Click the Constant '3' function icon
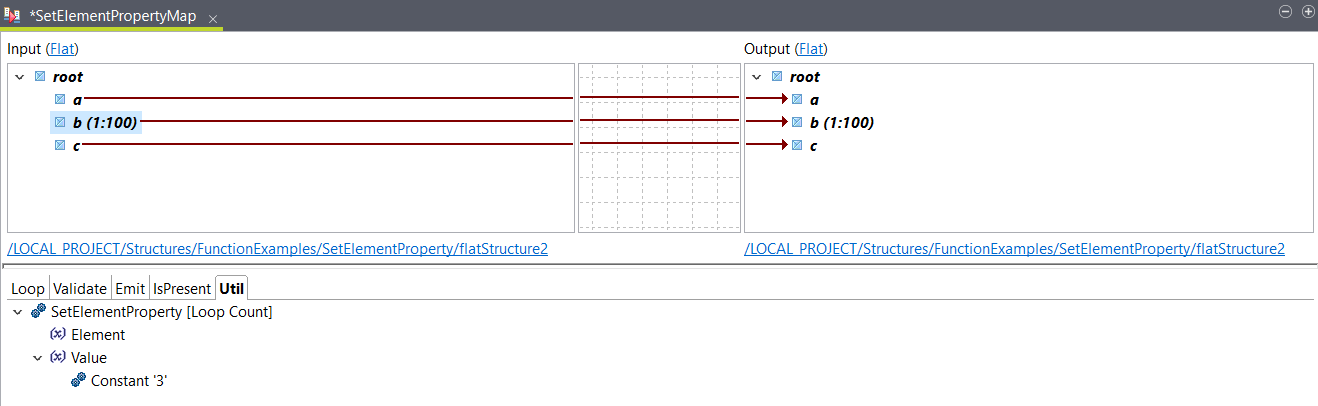 78,381
